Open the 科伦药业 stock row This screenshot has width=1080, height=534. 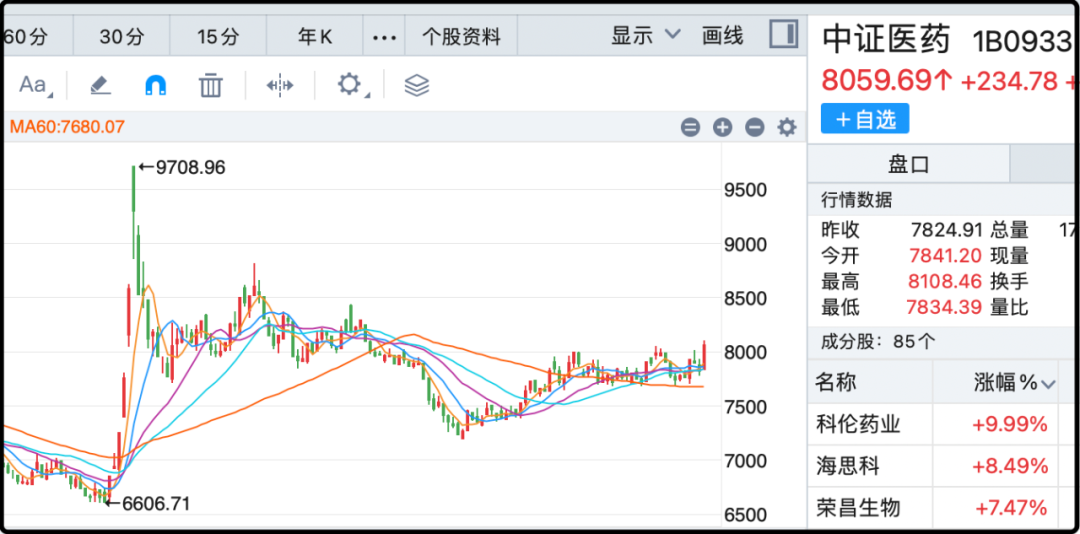(858, 424)
